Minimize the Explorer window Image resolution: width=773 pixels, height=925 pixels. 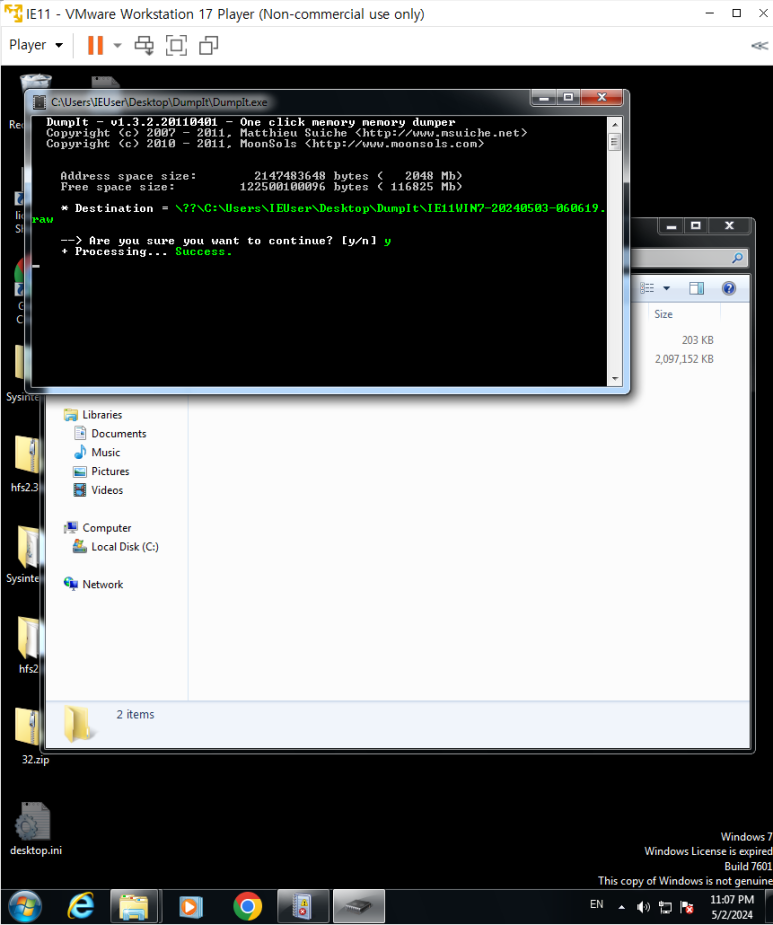coord(672,226)
